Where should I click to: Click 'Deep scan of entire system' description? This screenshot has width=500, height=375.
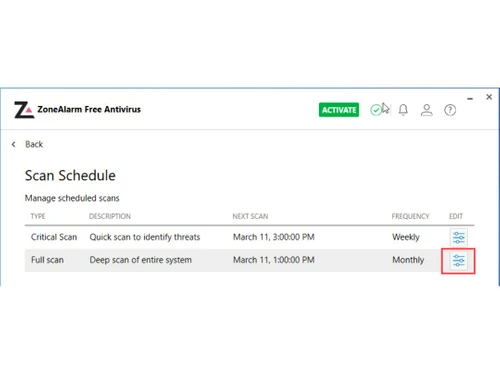(x=140, y=260)
